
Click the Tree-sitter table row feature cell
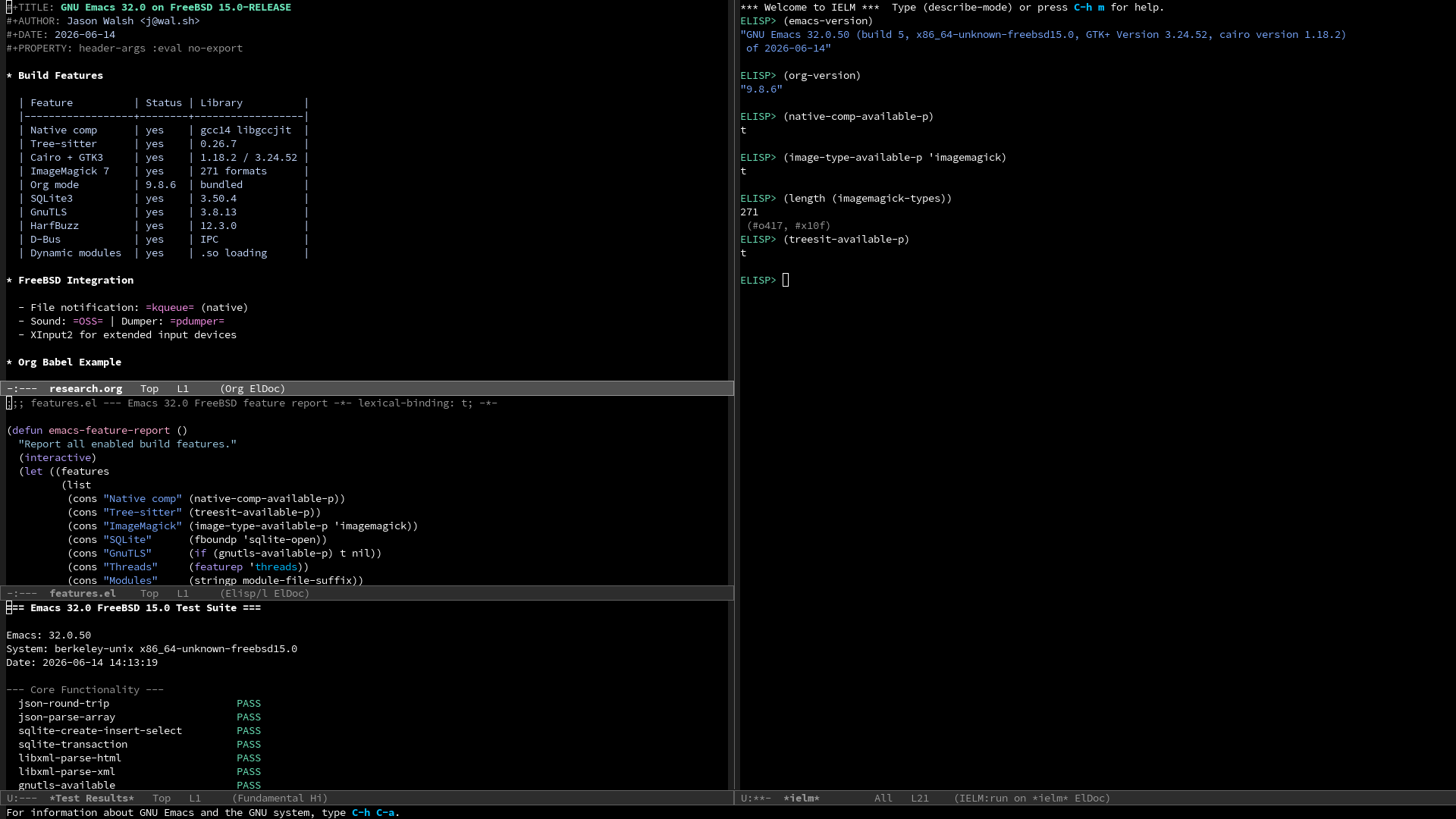(x=64, y=143)
